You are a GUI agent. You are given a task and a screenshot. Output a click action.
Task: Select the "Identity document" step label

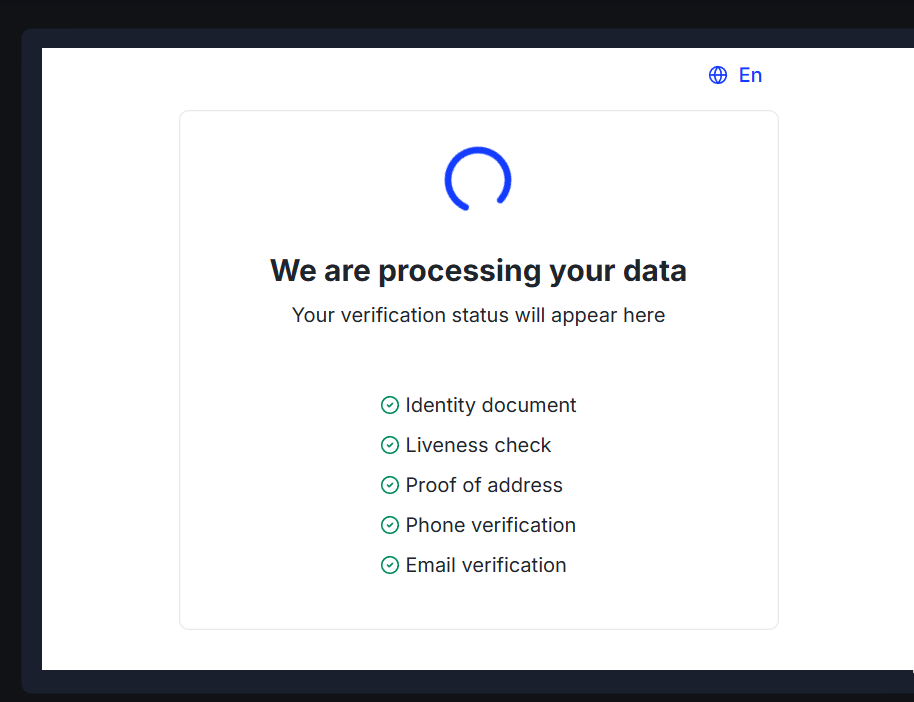490,405
